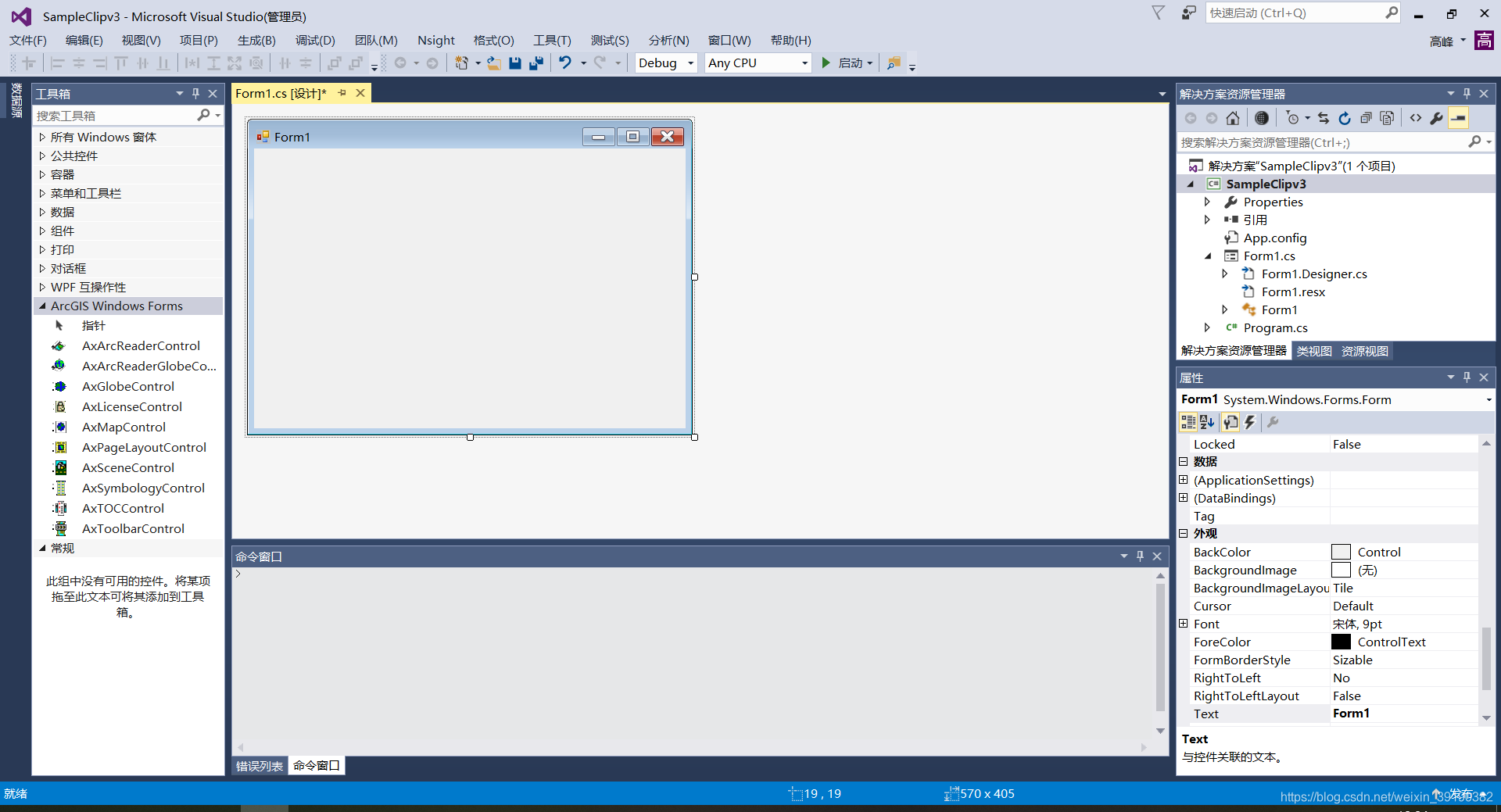Open the 调试(D) menu

[315, 41]
